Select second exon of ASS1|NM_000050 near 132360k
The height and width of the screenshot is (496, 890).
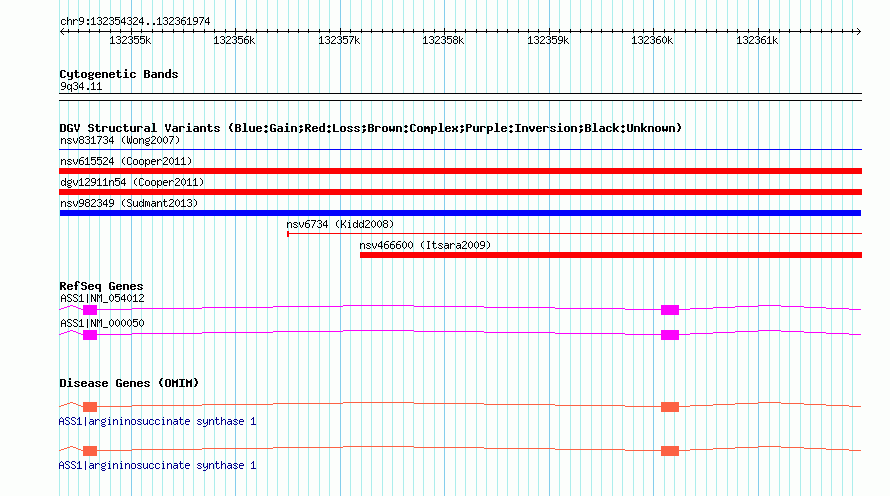tap(670, 335)
